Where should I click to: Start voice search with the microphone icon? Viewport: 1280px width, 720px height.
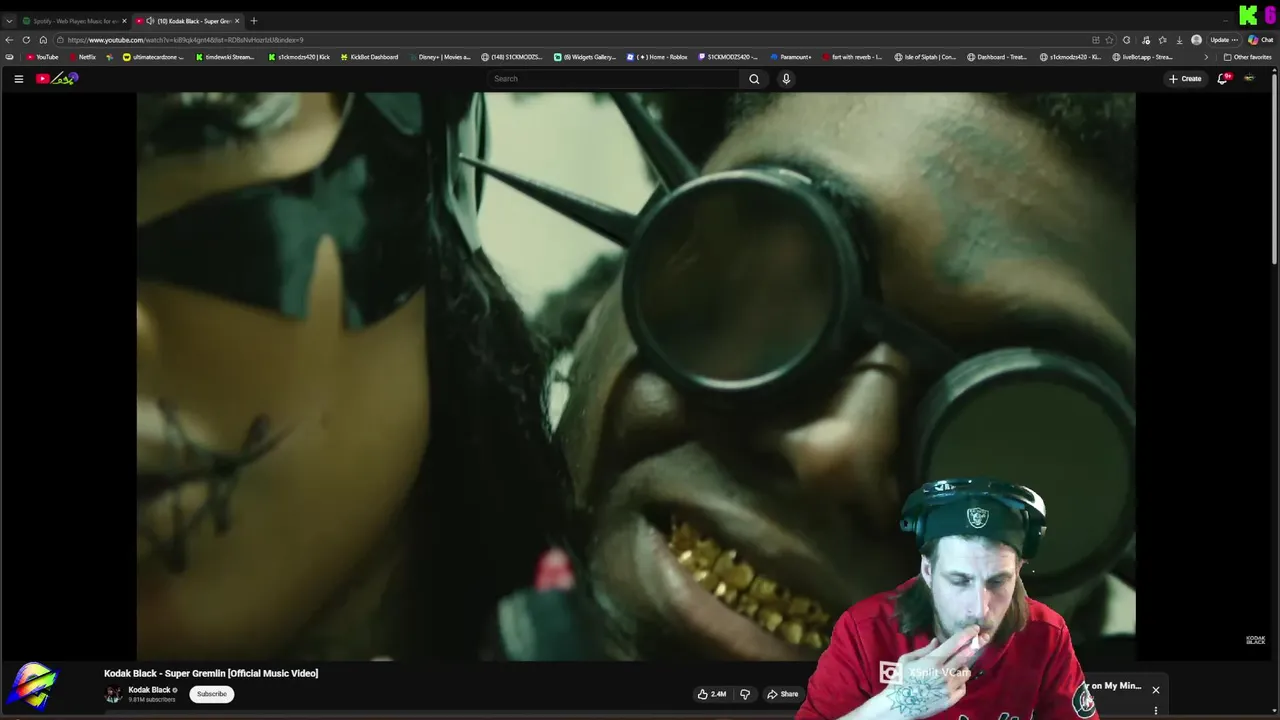point(786,79)
